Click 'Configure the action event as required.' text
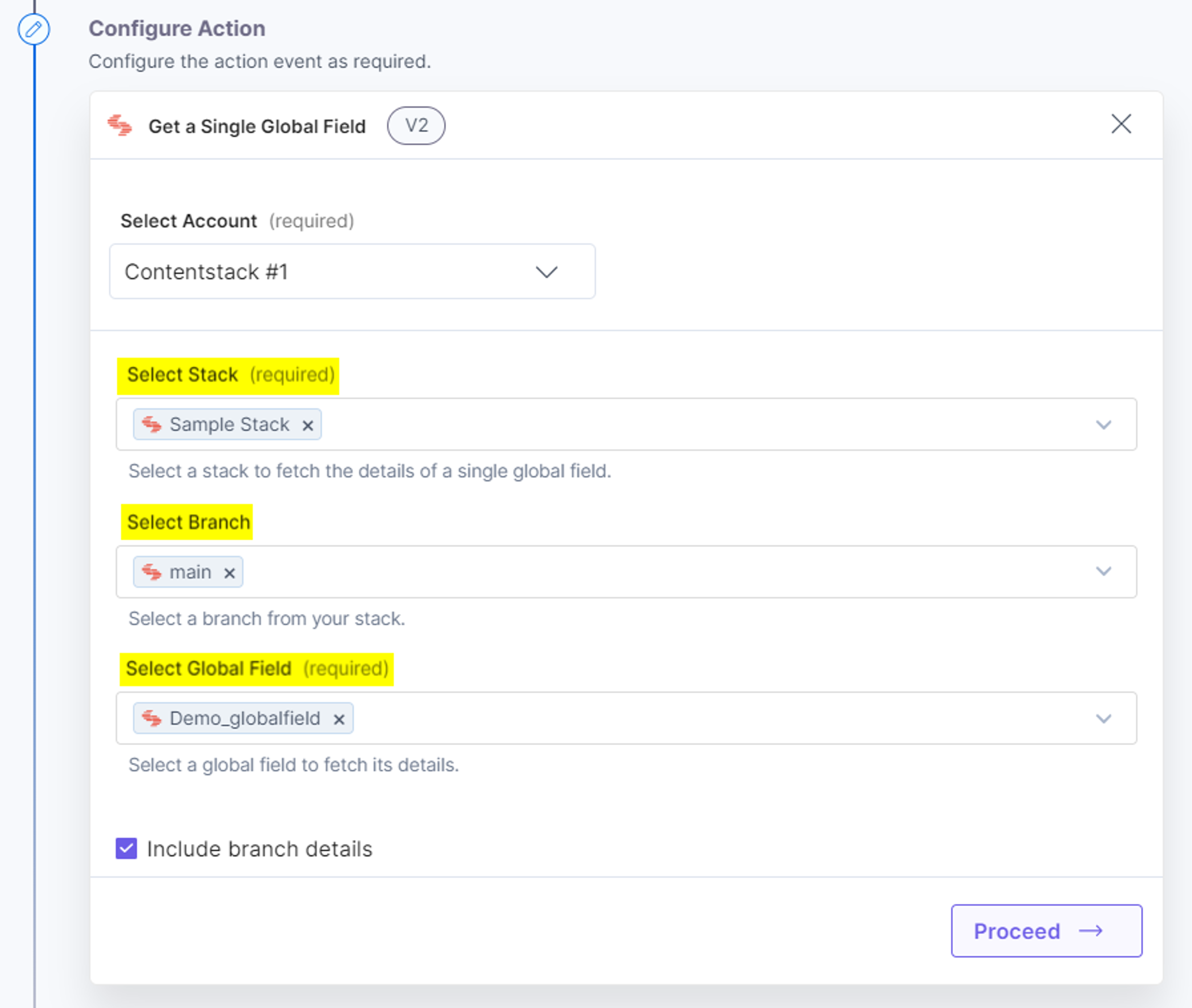The width and height of the screenshot is (1192, 1008). (x=260, y=61)
